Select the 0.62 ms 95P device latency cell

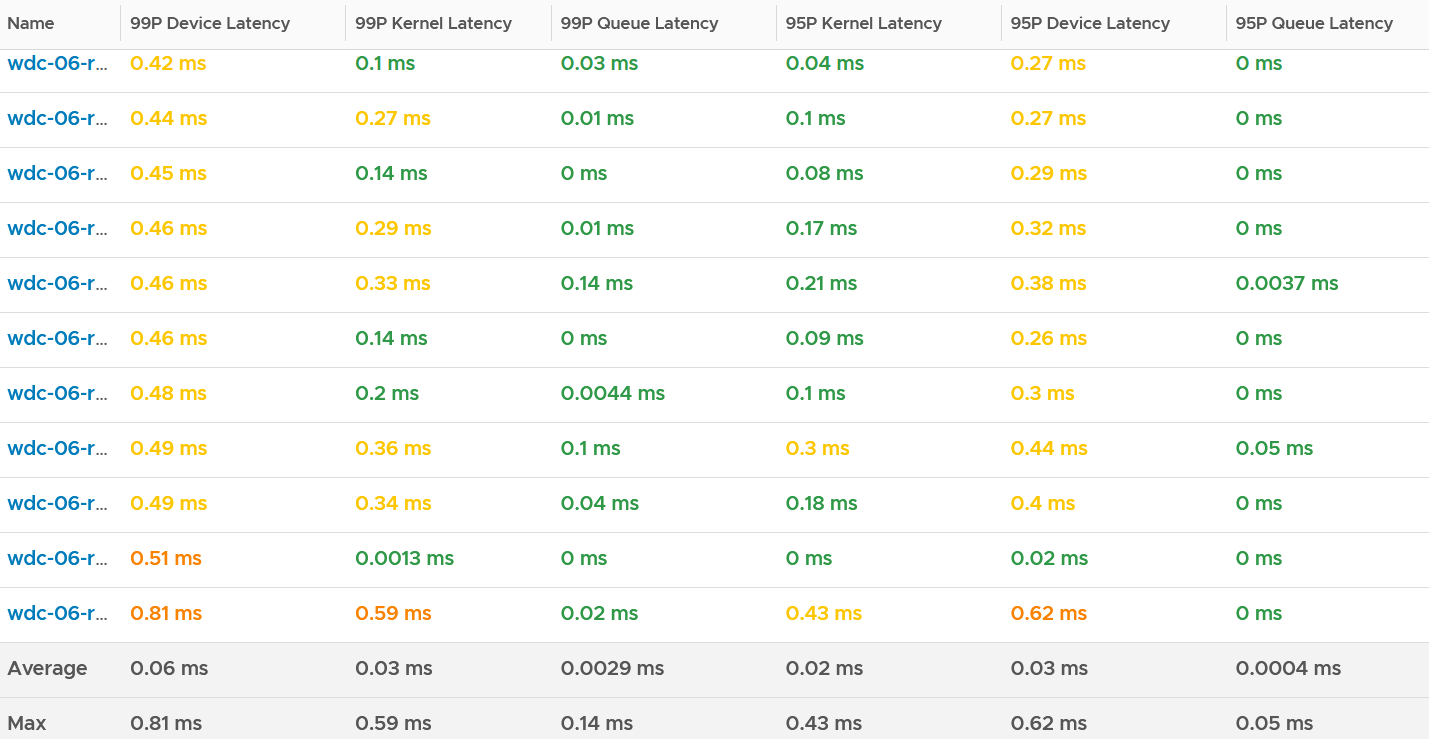coord(1048,613)
